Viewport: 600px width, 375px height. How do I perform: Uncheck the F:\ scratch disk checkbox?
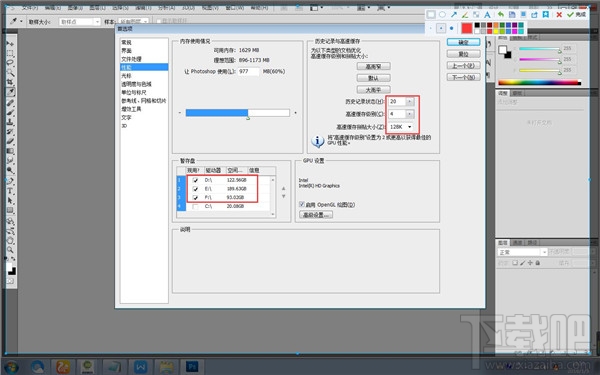pos(195,197)
